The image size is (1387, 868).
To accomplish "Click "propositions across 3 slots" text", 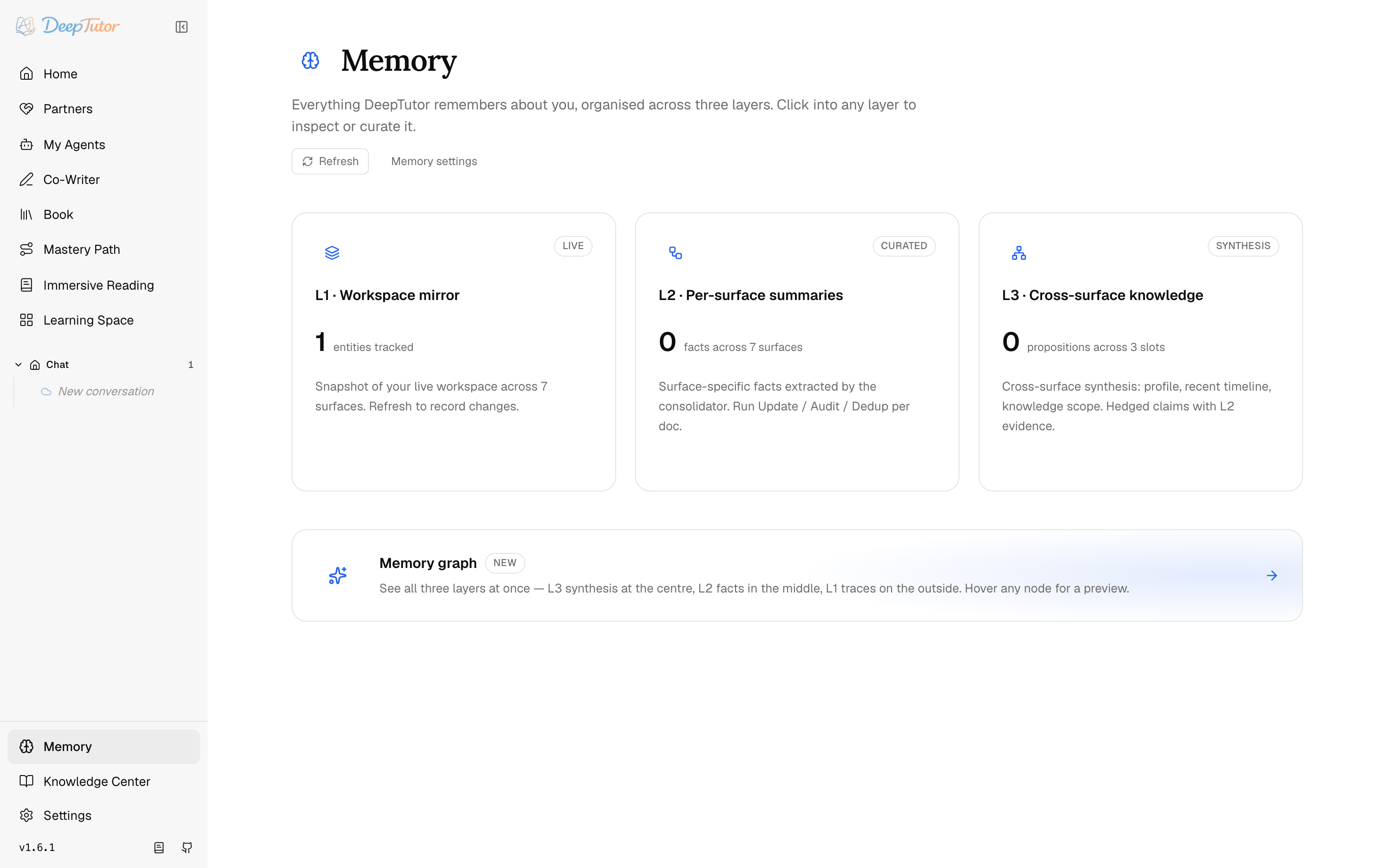I will click(x=1096, y=347).
